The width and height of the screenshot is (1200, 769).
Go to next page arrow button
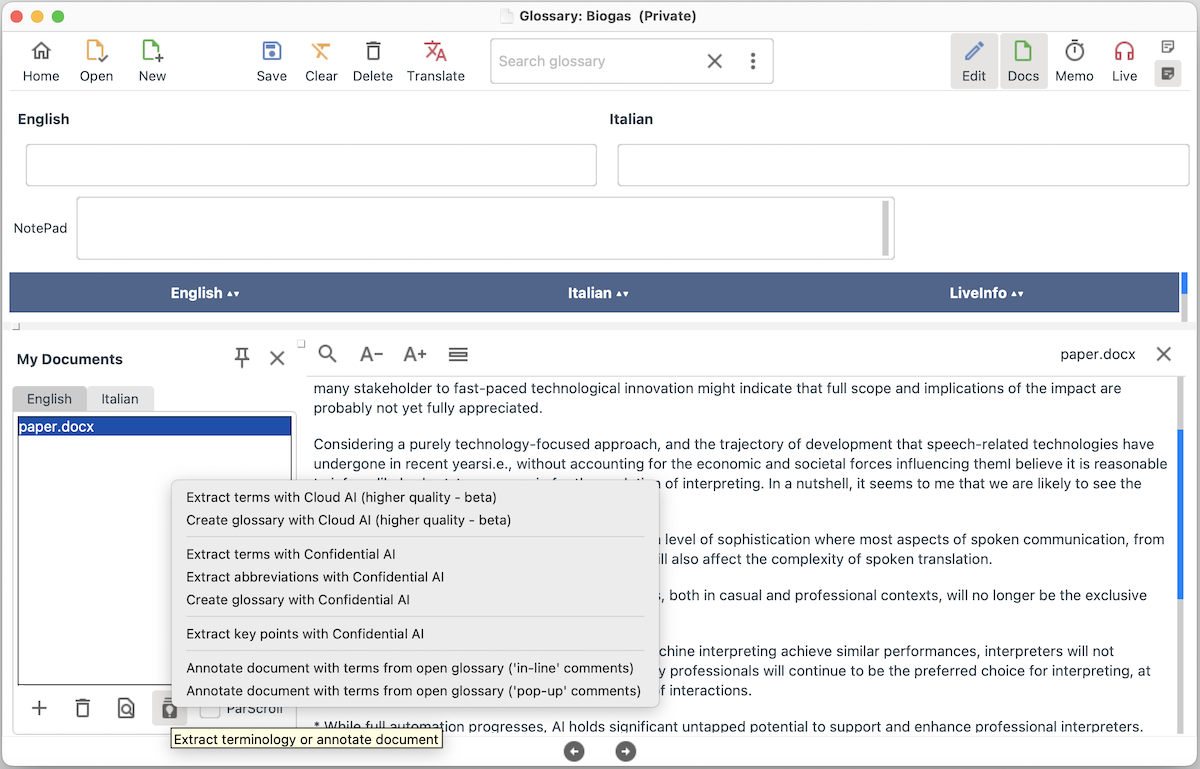pos(625,751)
